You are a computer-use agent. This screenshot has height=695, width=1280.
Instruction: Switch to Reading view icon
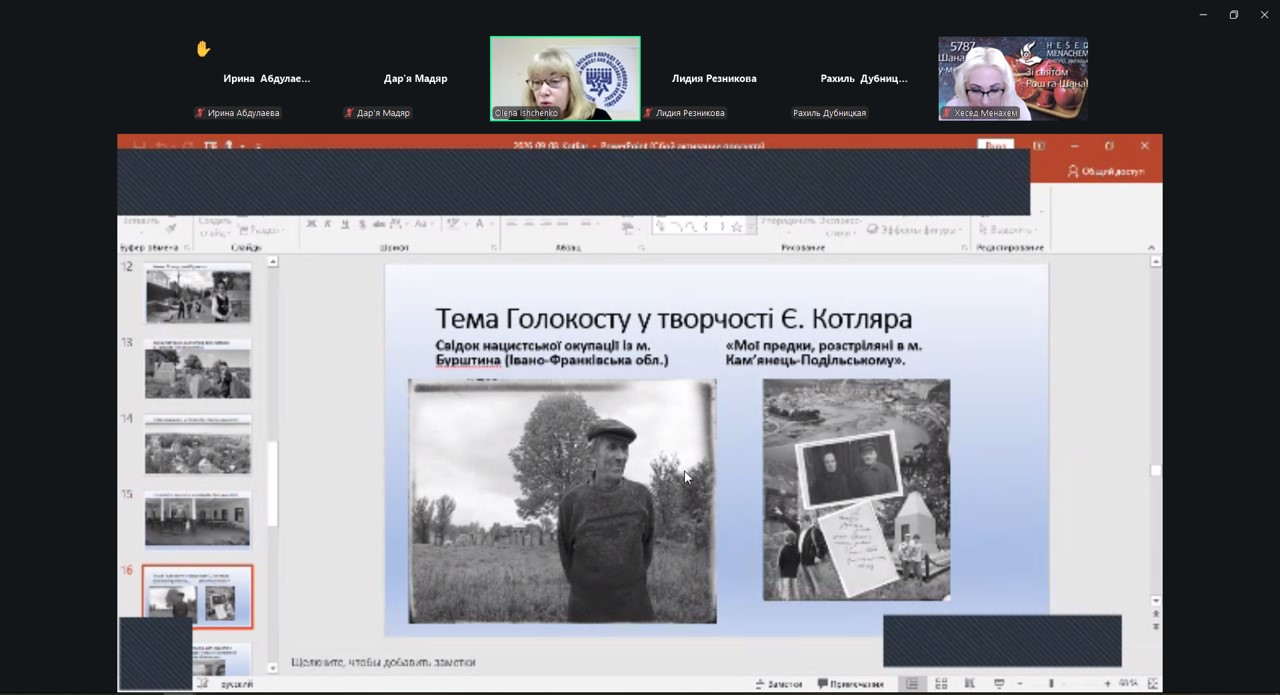(x=970, y=684)
